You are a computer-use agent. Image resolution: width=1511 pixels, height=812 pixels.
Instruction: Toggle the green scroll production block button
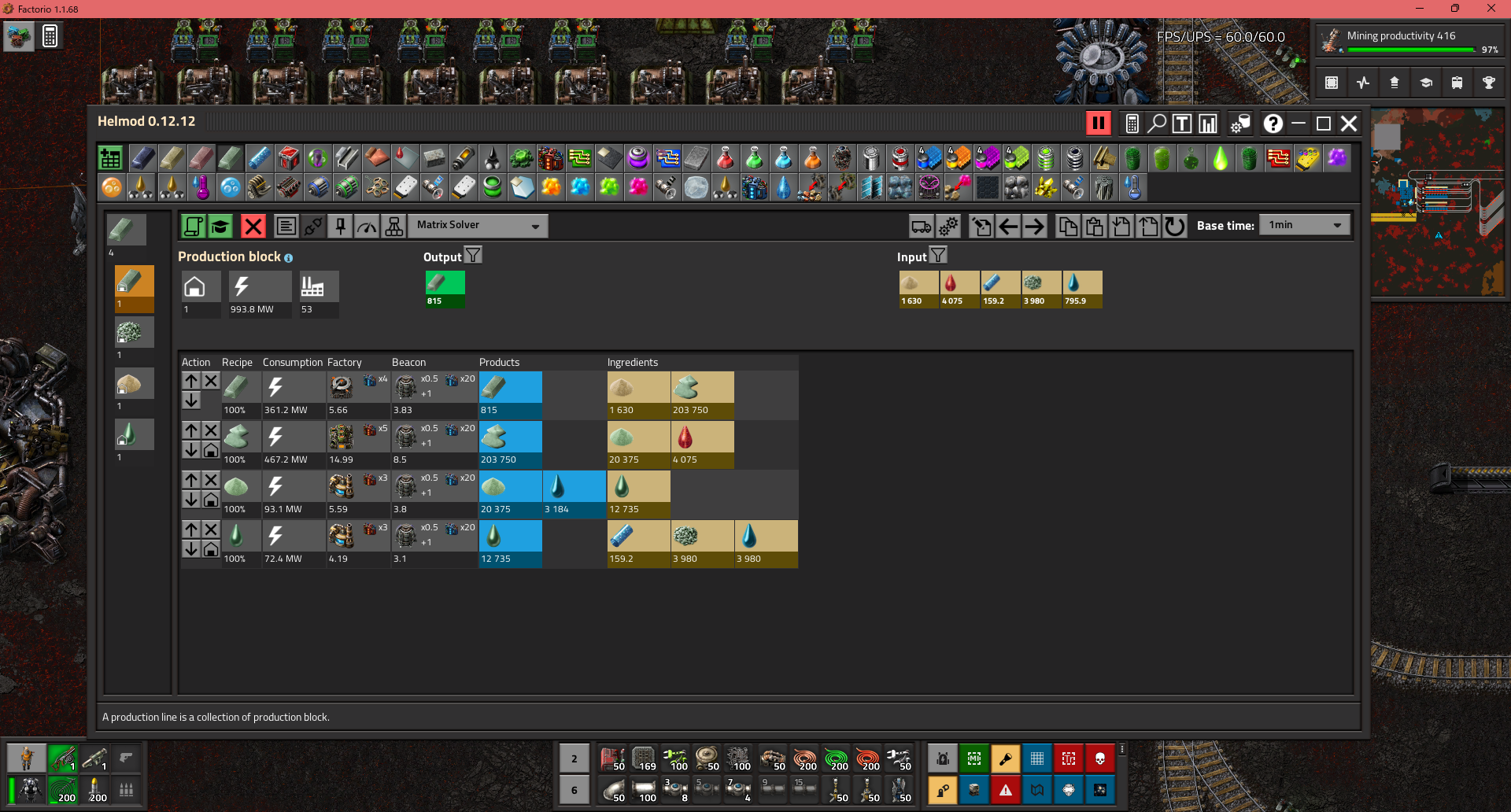point(193,227)
